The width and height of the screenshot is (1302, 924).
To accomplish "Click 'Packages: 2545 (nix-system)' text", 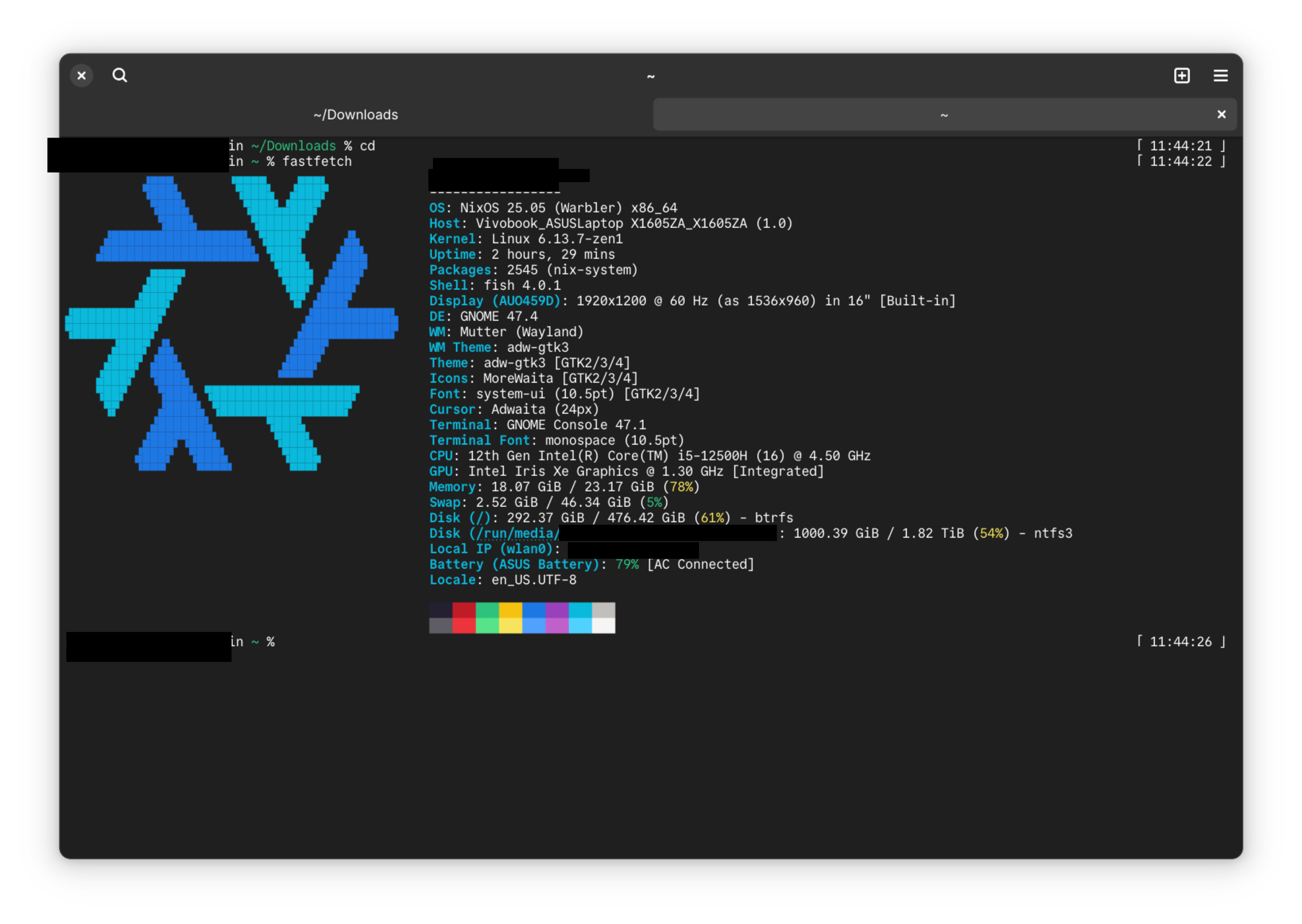I will pyautogui.click(x=534, y=270).
